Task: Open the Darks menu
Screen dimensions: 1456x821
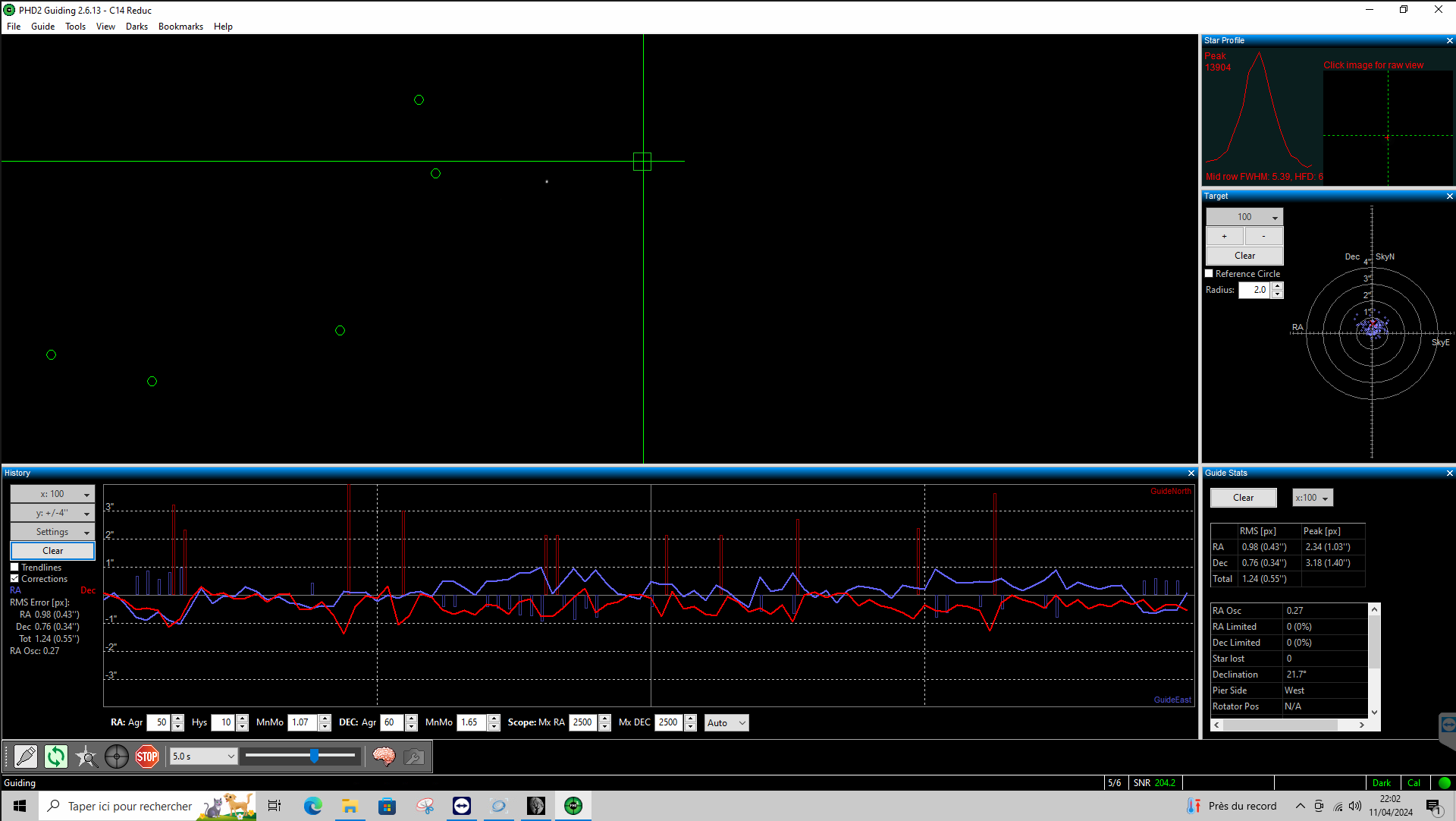Action: point(136,27)
